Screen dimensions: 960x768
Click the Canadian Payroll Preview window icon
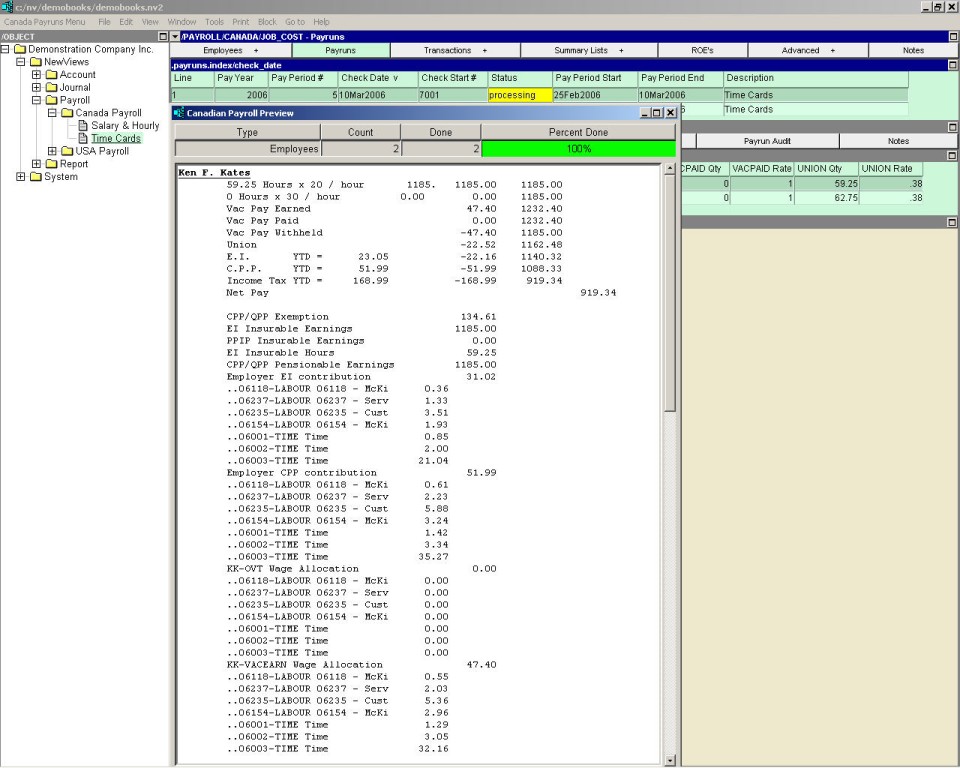[179, 113]
